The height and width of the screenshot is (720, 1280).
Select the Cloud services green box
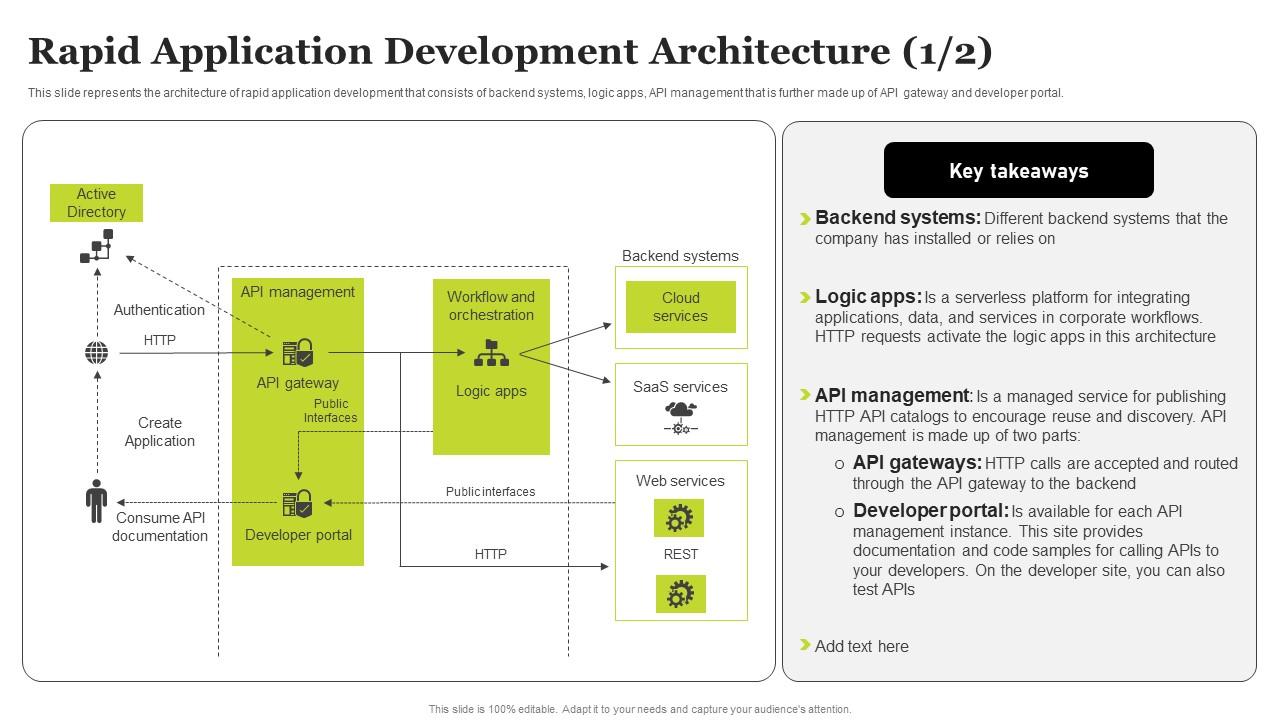point(681,307)
